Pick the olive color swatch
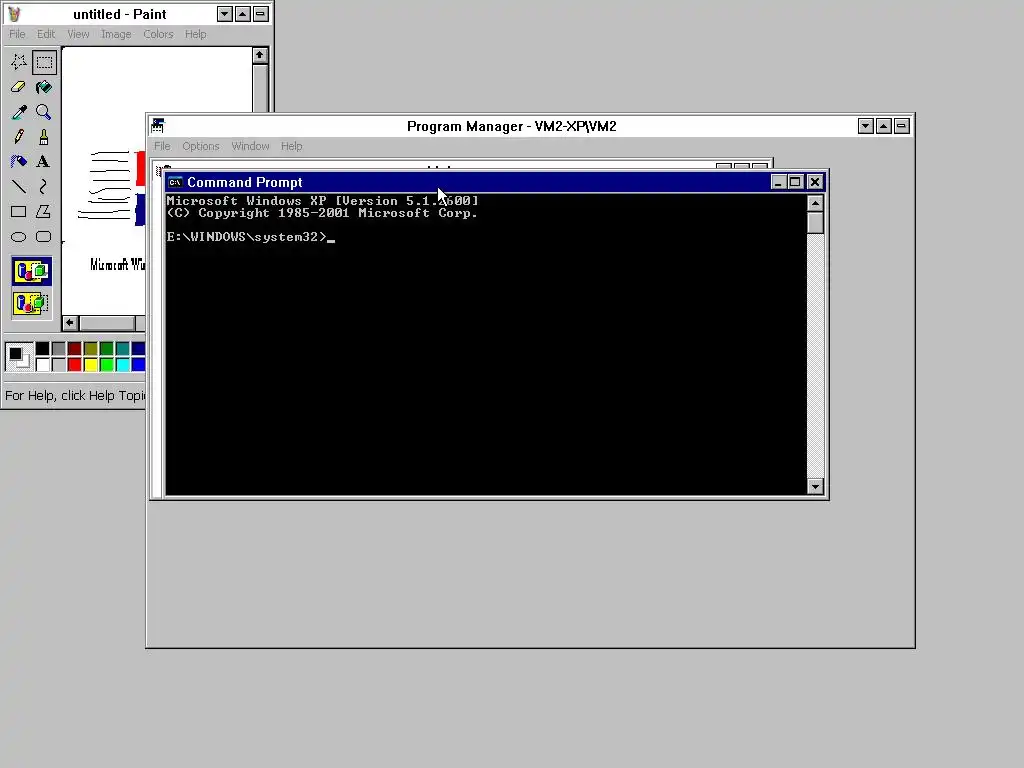The image size is (1024, 768). pyautogui.click(x=91, y=349)
